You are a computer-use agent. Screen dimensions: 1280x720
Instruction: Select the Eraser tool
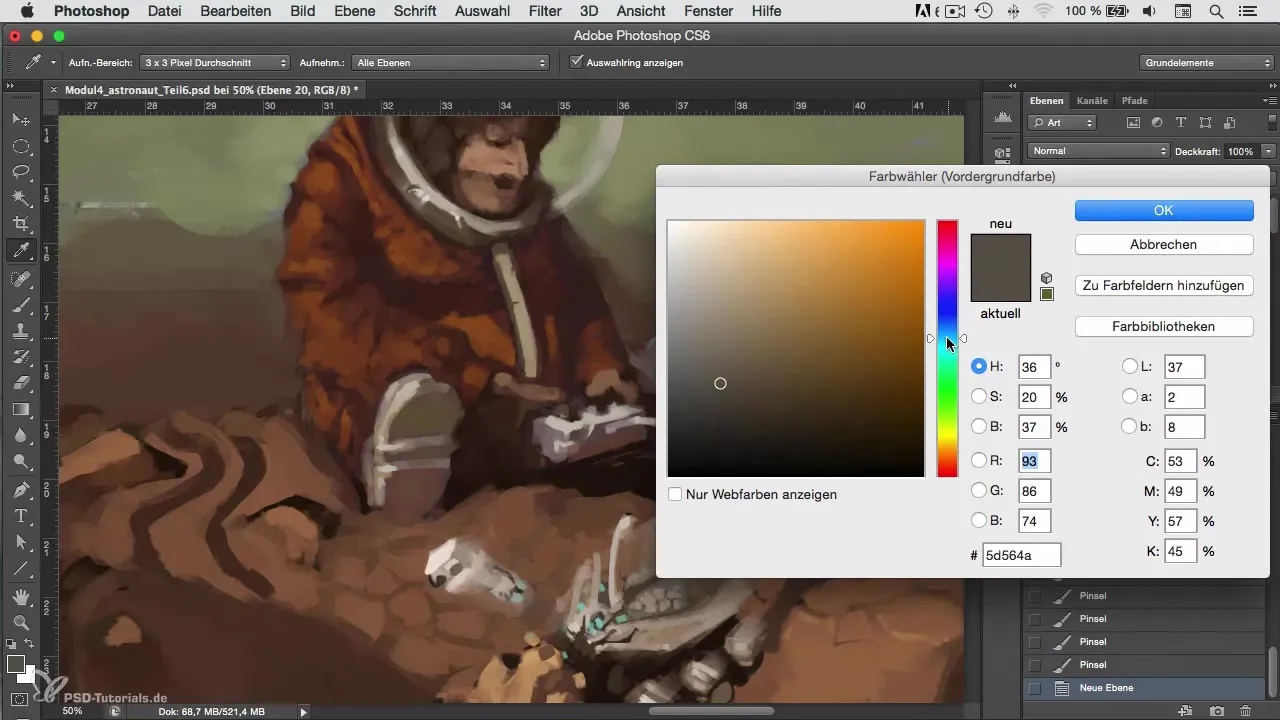(x=20, y=383)
